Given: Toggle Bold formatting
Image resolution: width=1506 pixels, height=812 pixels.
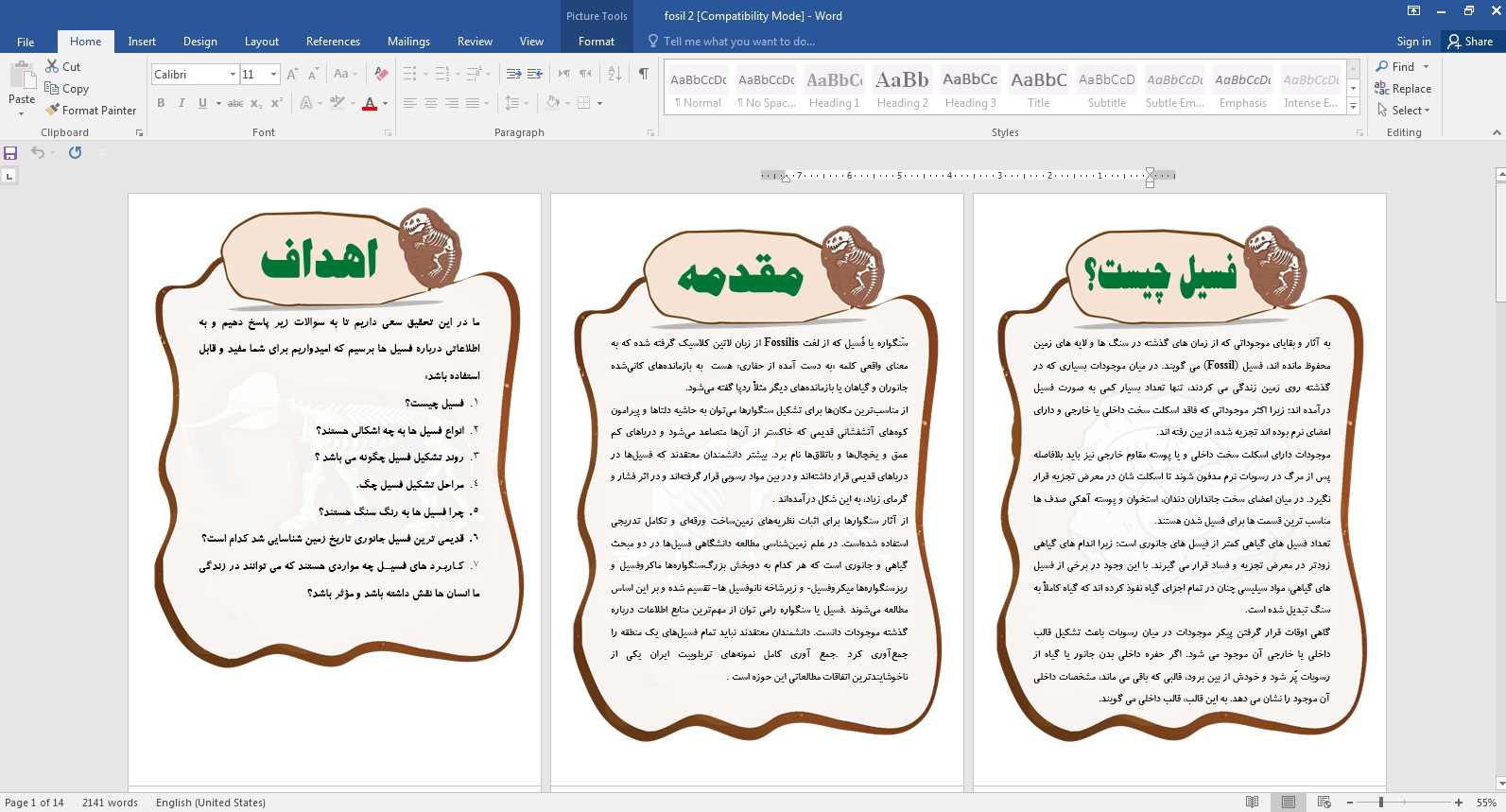Looking at the screenshot, I should [x=161, y=103].
